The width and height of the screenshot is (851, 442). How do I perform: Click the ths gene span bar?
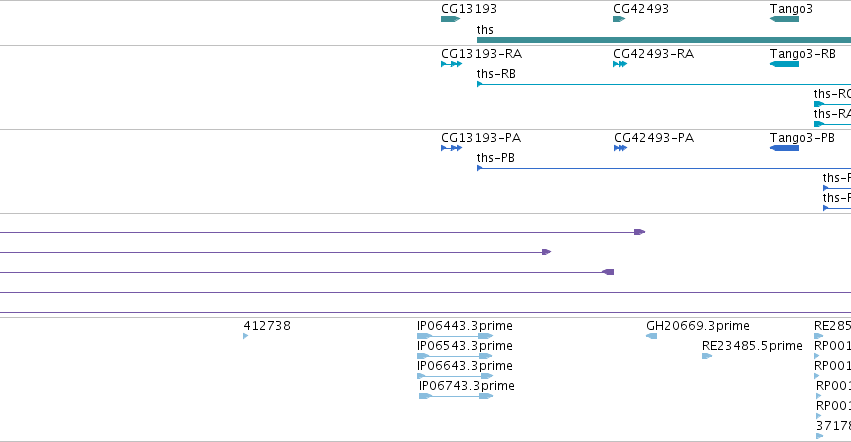[x=664, y=40]
